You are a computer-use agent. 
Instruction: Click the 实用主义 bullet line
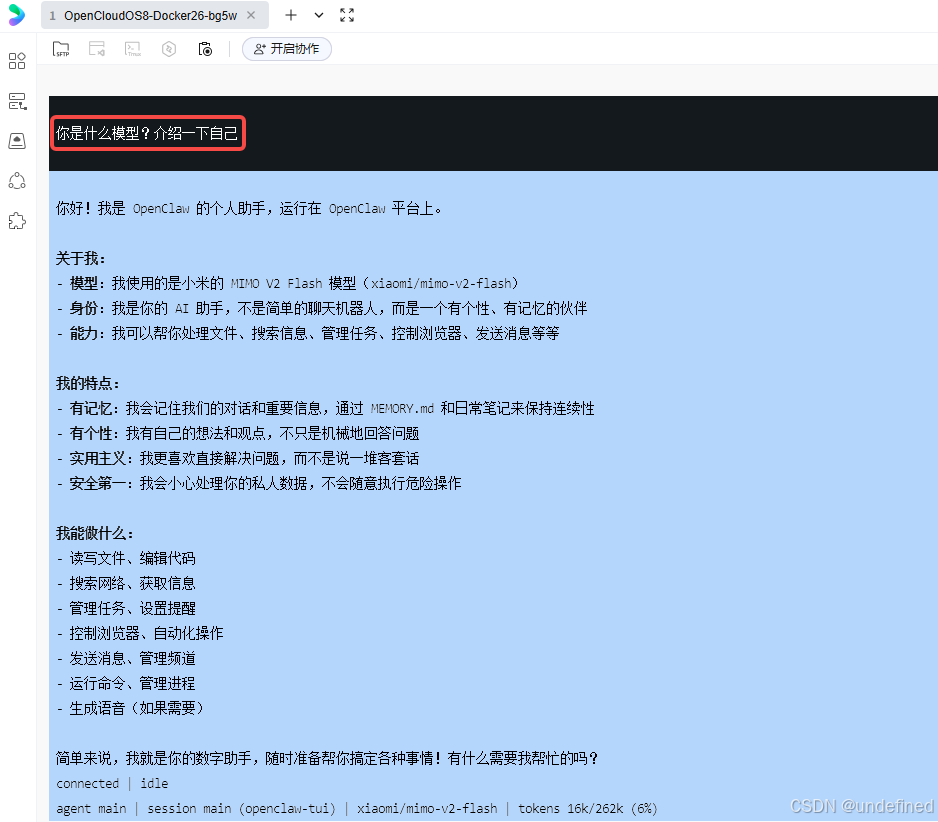[238, 459]
